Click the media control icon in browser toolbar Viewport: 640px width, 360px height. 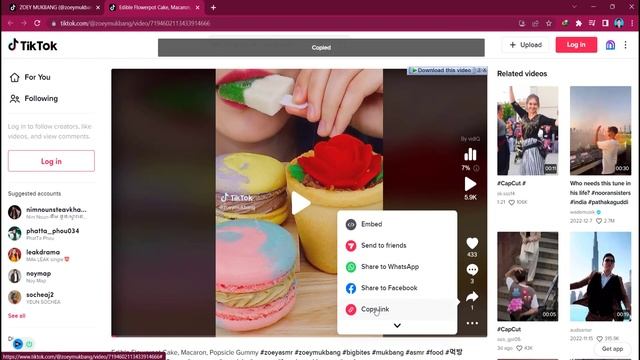pyautogui.click(x=592, y=23)
